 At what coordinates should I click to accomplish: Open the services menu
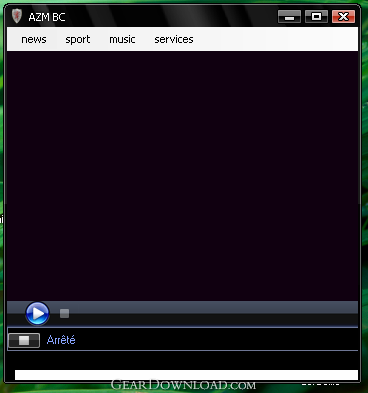174,39
